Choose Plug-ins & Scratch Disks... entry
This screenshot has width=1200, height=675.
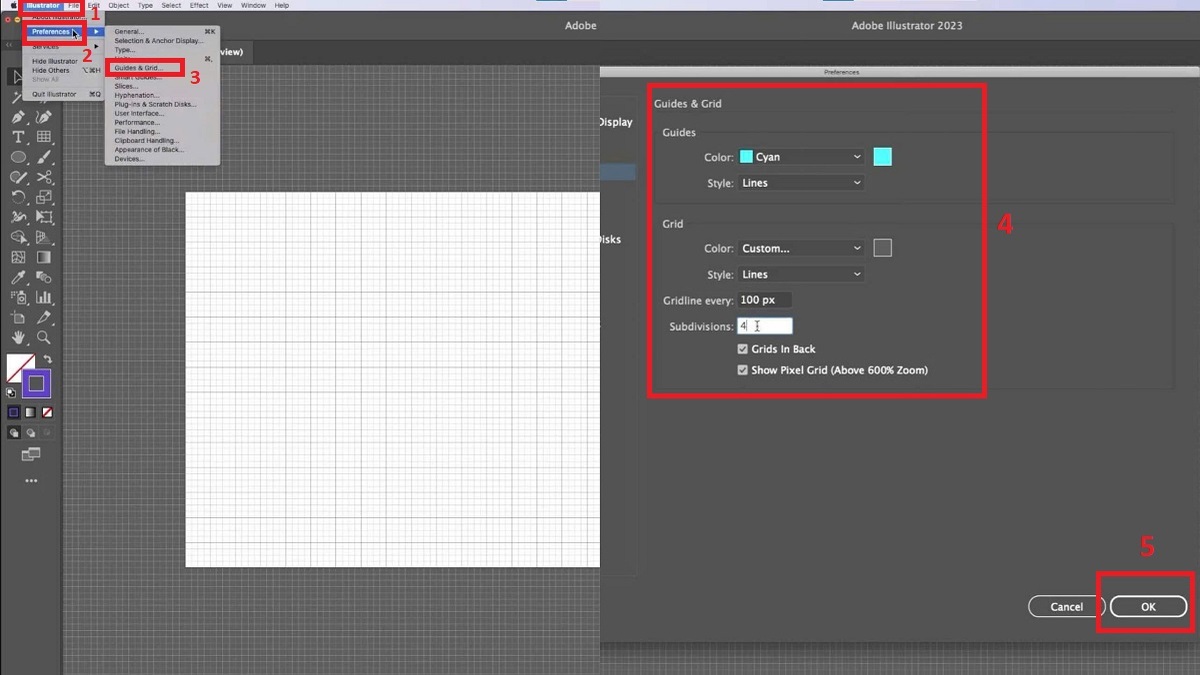(155, 104)
